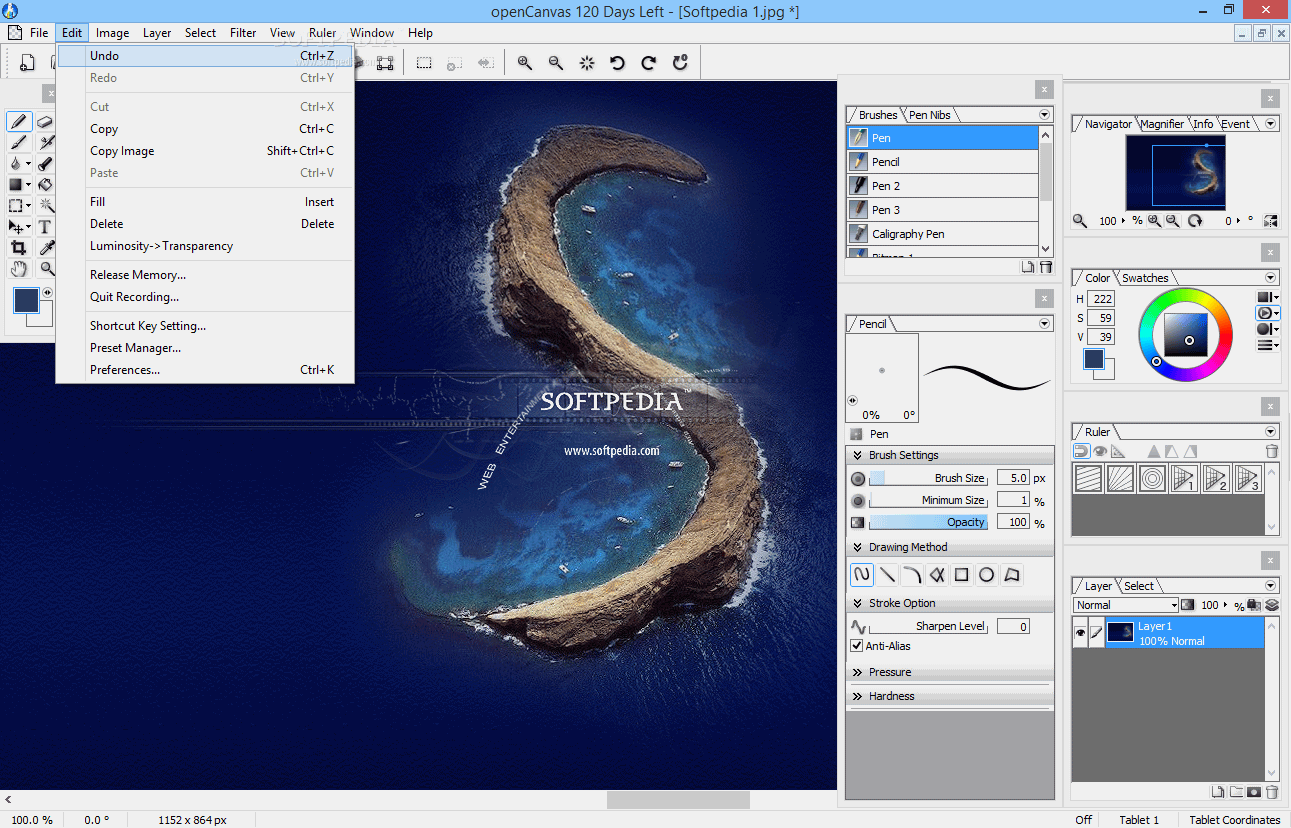Image resolution: width=1291 pixels, height=828 pixels.
Task: Open the Color panel options arrow
Action: coord(1271,278)
